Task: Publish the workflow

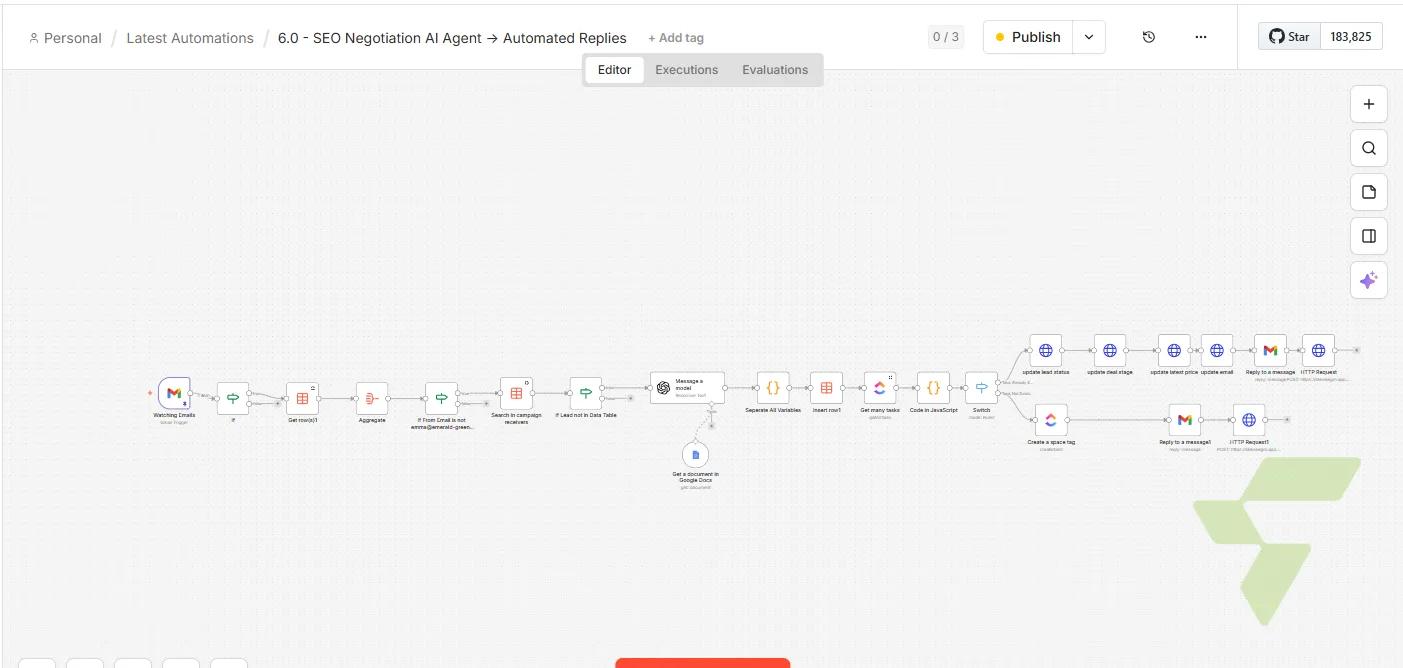Action: [1028, 37]
